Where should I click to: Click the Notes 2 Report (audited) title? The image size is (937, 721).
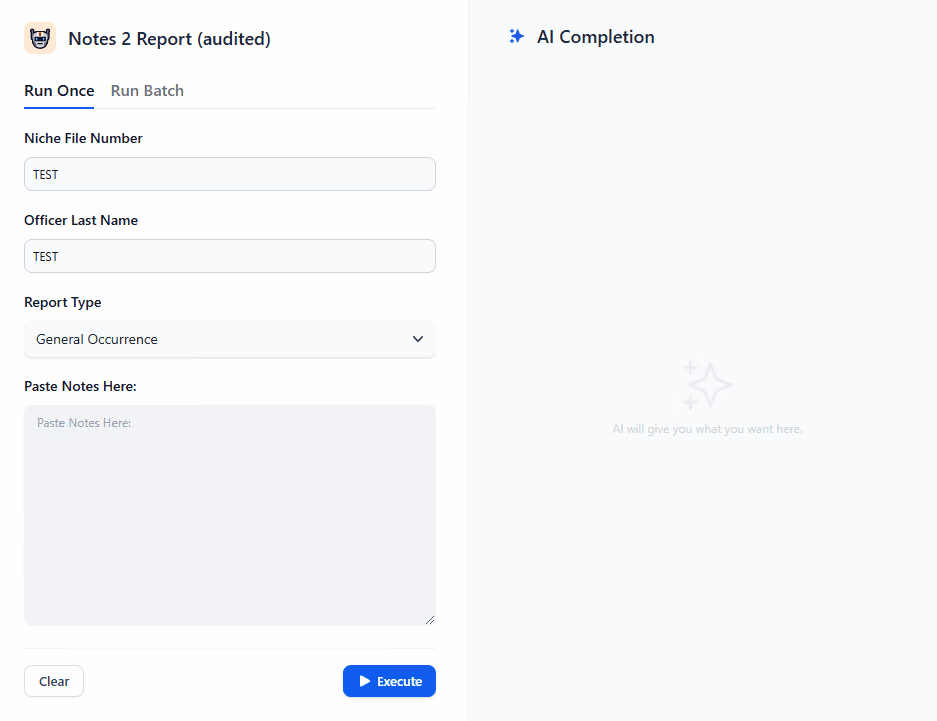pyautogui.click(x=169, y=39)
